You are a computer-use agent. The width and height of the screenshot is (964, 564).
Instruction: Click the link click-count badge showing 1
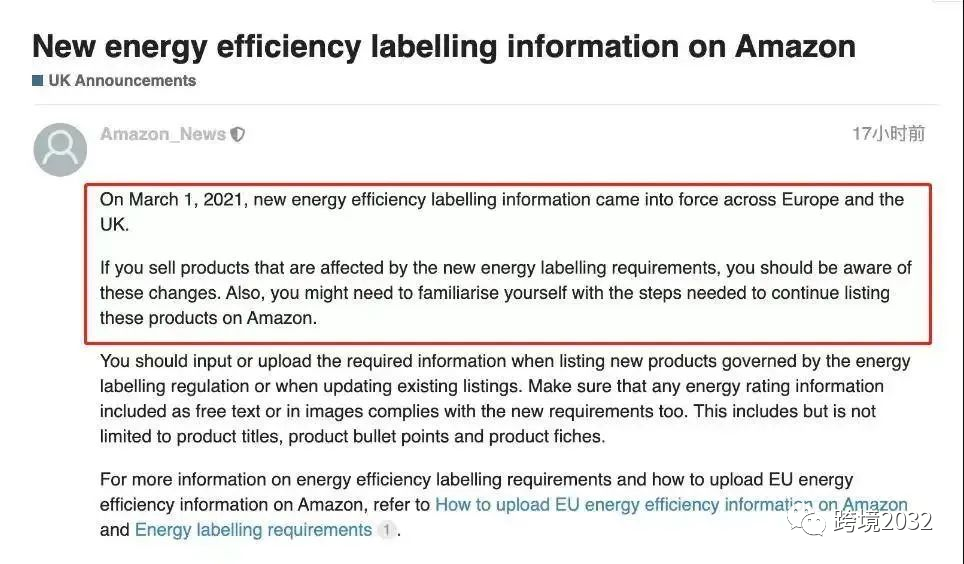(x=387, y=530)
